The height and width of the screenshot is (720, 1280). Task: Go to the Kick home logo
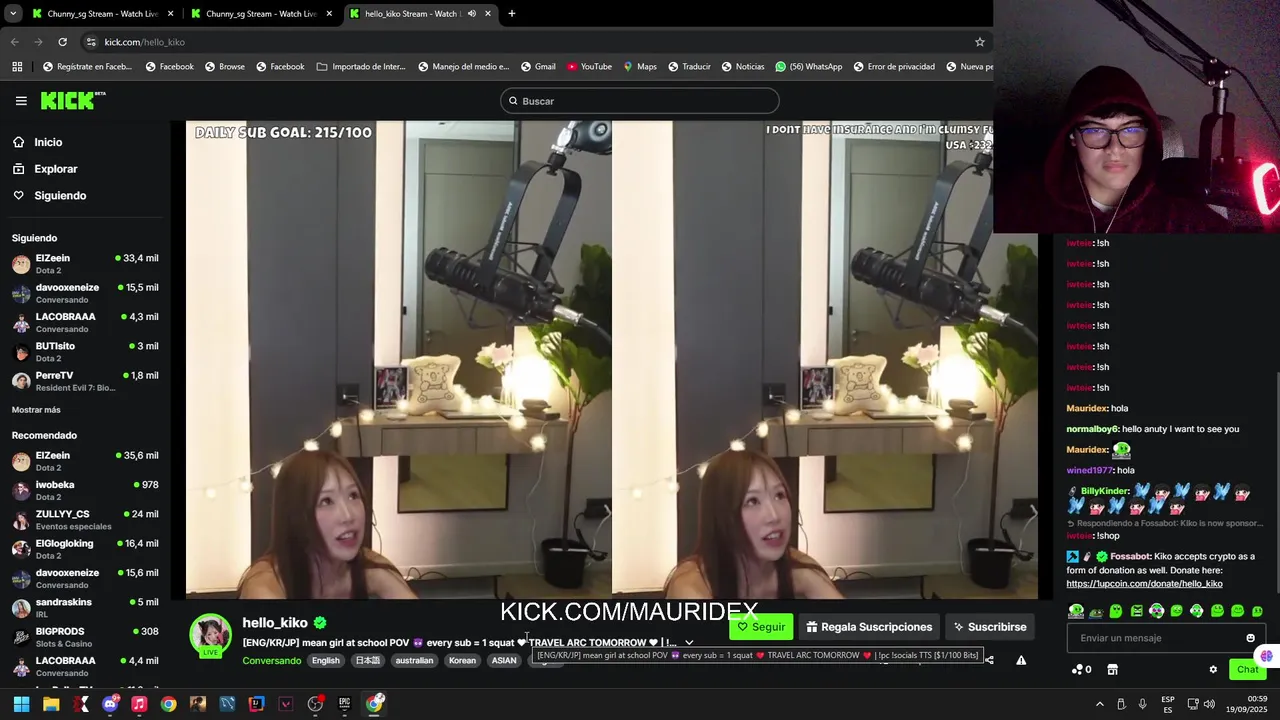(x=72, y=100)
